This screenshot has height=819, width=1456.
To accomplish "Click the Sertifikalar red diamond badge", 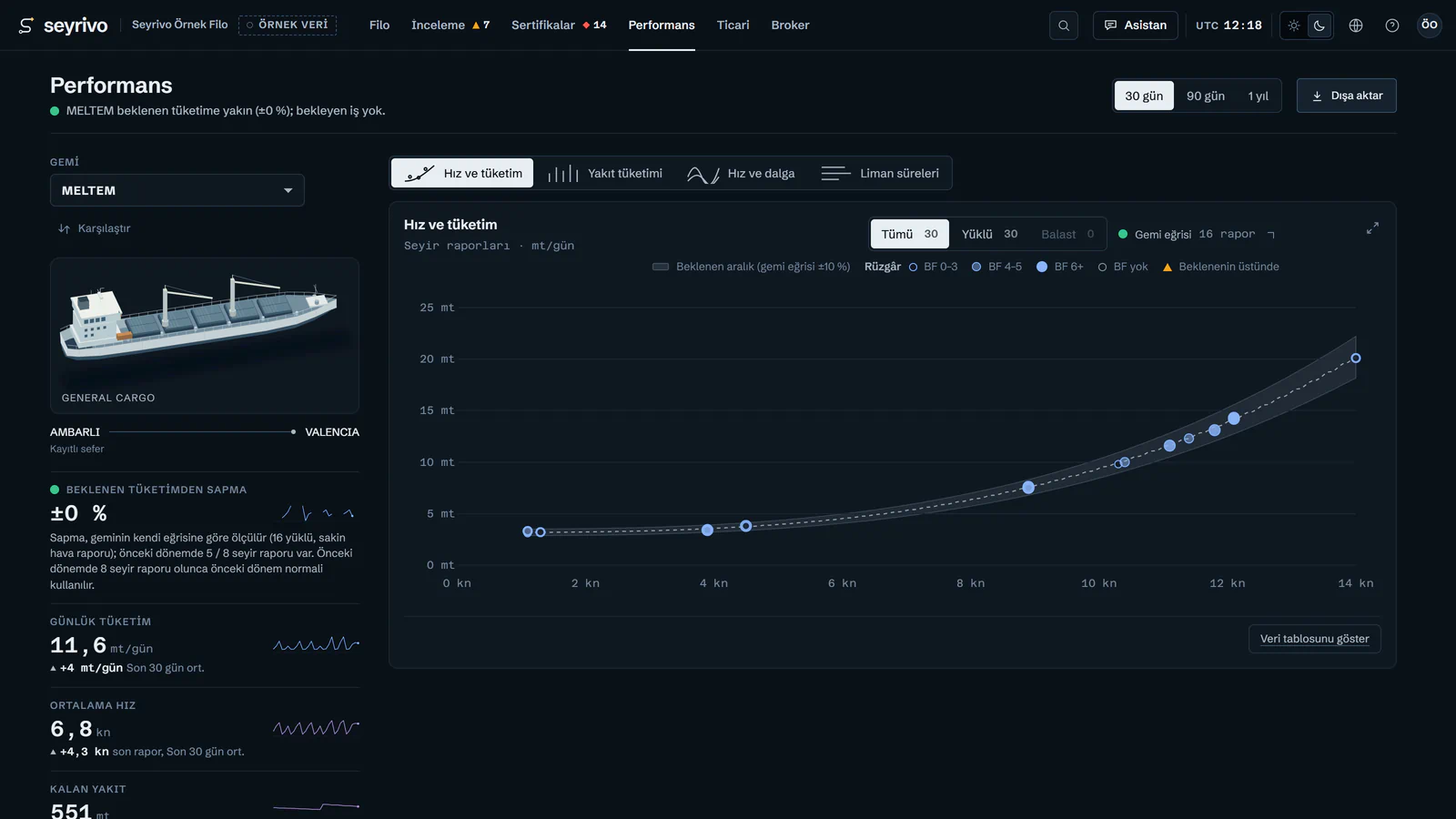I will point(586,25).
